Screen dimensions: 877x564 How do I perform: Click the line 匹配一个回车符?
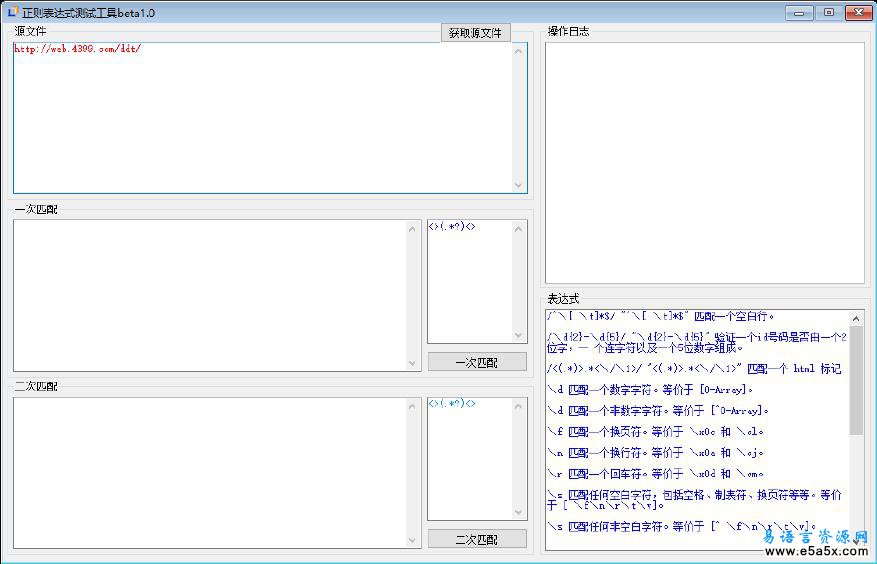pos(656,474)
